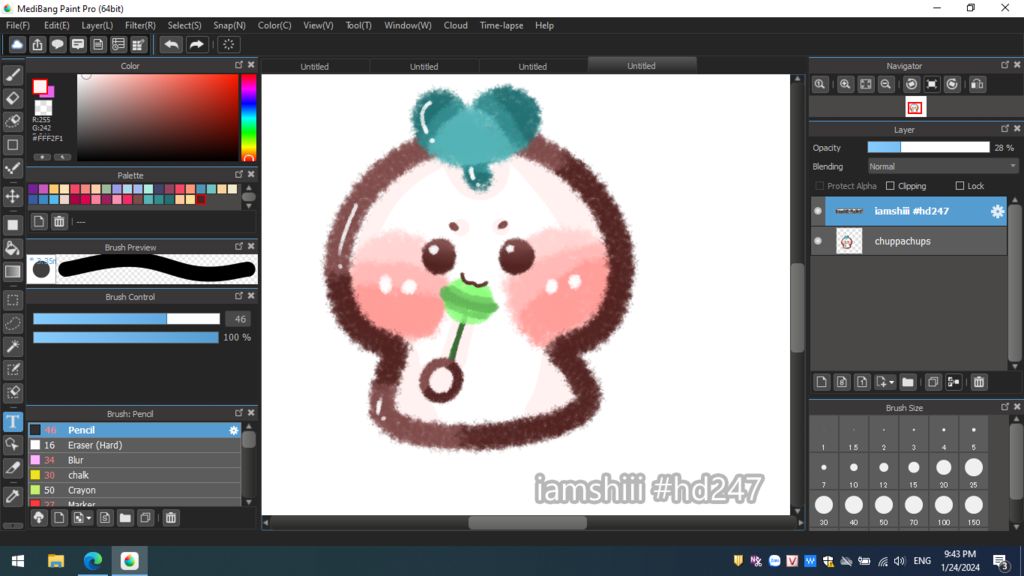This screenshot has height=576, width=1024.
Task: Open the Time-lapse menu
Action: [x=501, y=25]
